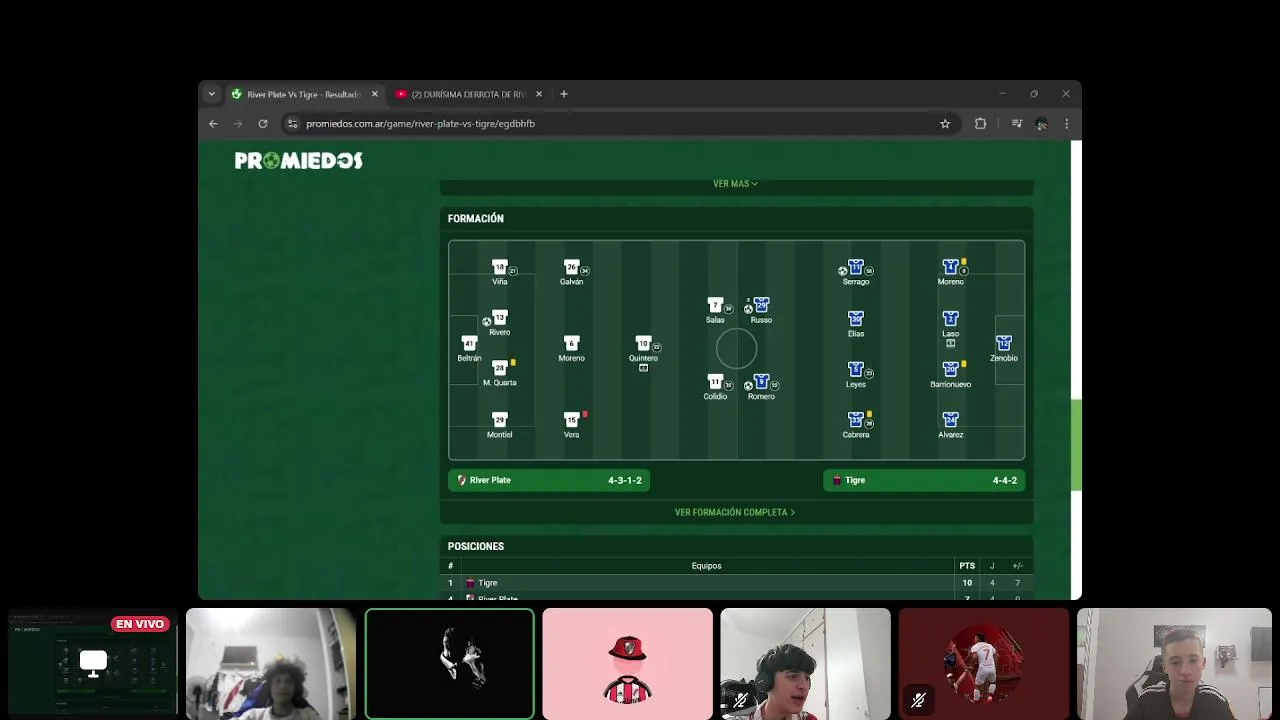Select the black silhouette avatar tile

click(x=450, y=664)
